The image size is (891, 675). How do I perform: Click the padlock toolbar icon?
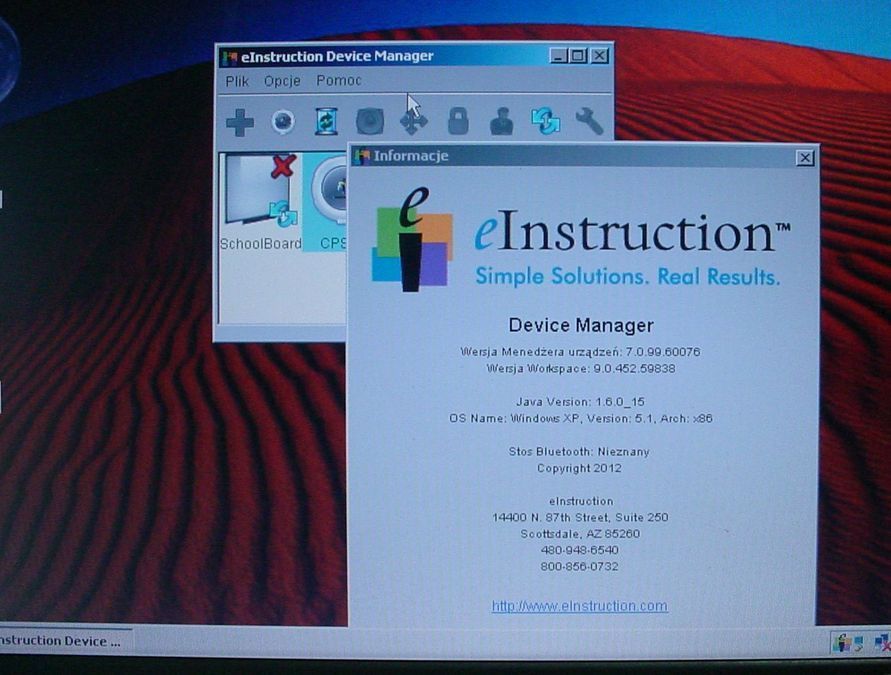(458, 121)
